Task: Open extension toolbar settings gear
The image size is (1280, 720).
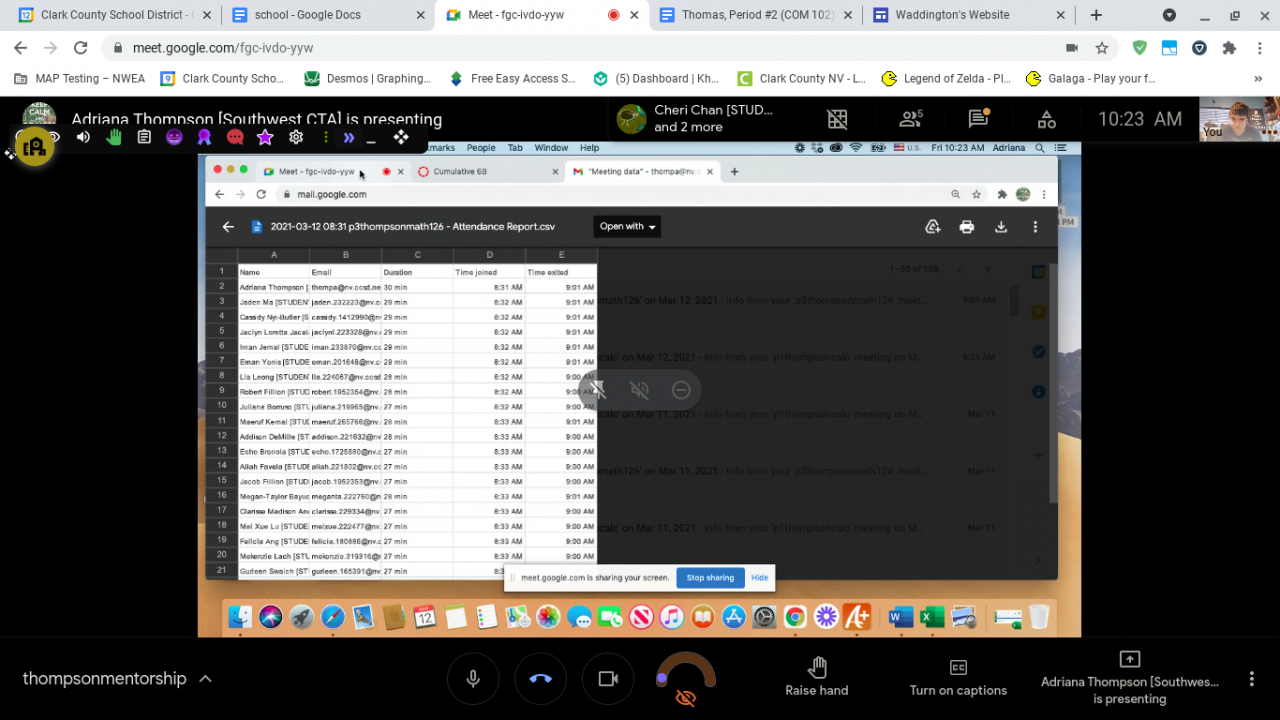Action: pyautogui.click(x=296, y=137)
